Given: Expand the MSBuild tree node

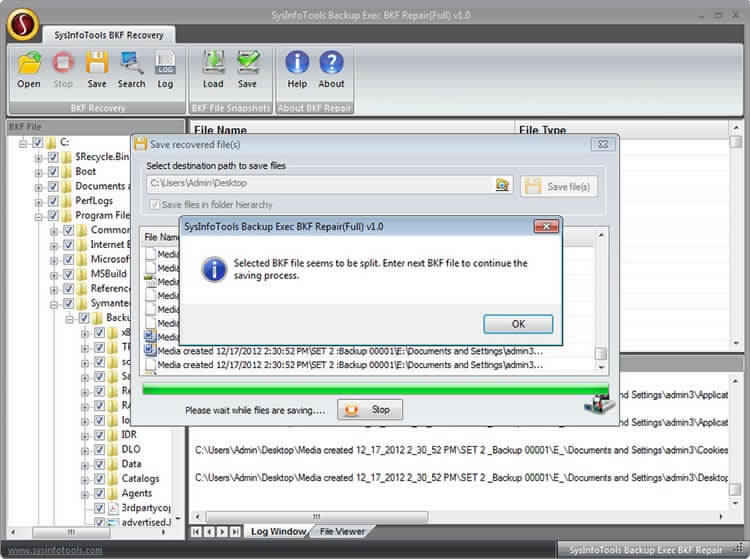Looking at the screenshot, I should click(54, 275).
